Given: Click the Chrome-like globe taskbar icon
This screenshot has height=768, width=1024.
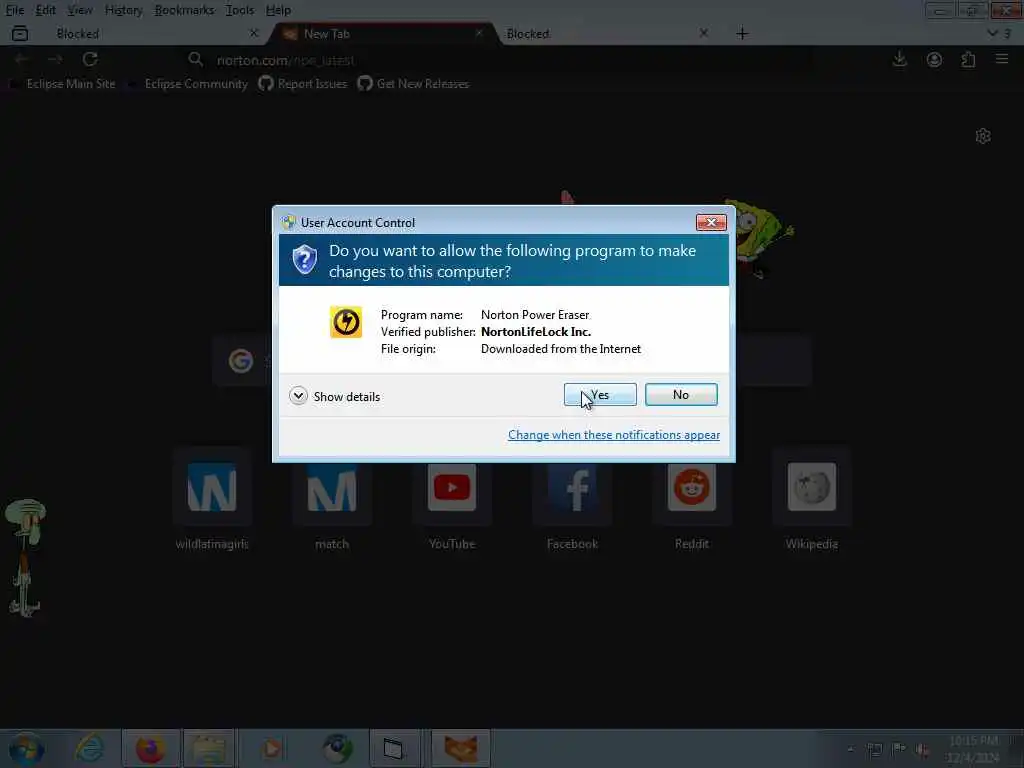Looking at the screenshot, I should click(x=338, y=748).
